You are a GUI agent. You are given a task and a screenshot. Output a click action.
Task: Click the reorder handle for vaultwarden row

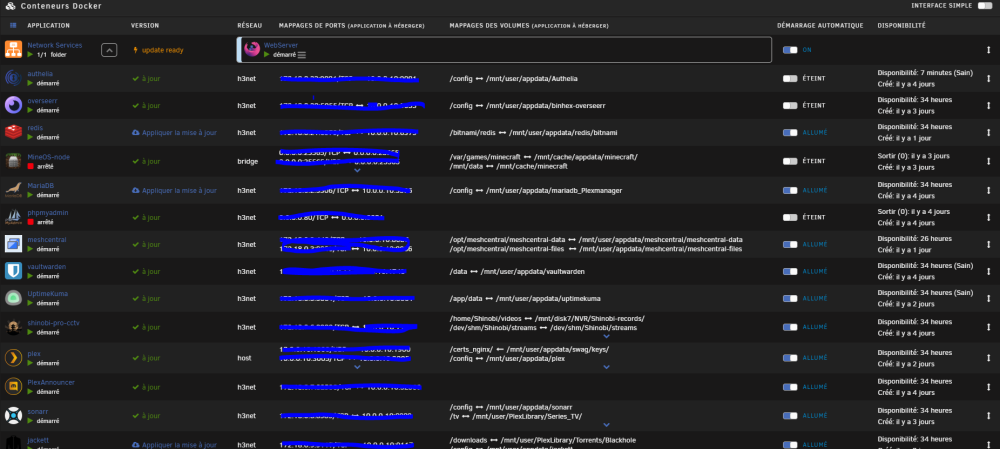[x=988, y=271]
